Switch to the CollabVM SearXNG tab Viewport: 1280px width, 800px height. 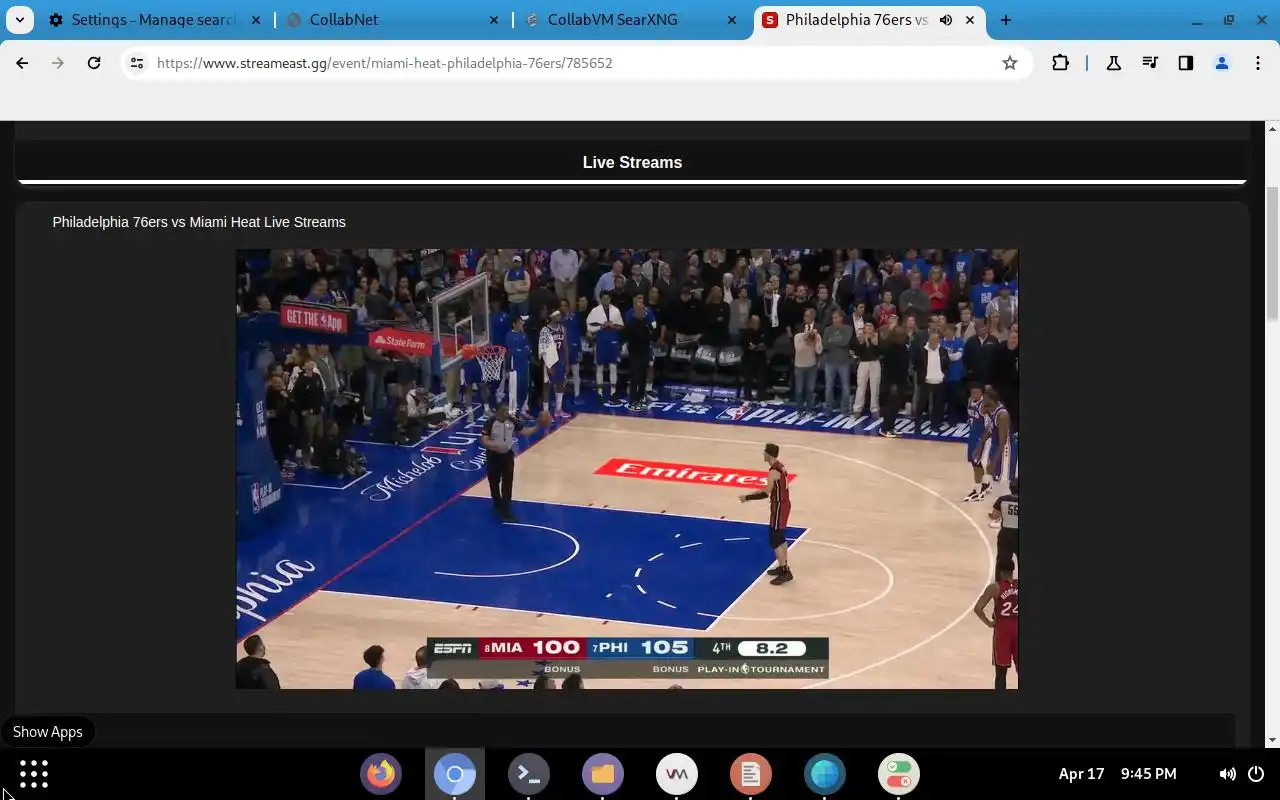coord(632,20)
